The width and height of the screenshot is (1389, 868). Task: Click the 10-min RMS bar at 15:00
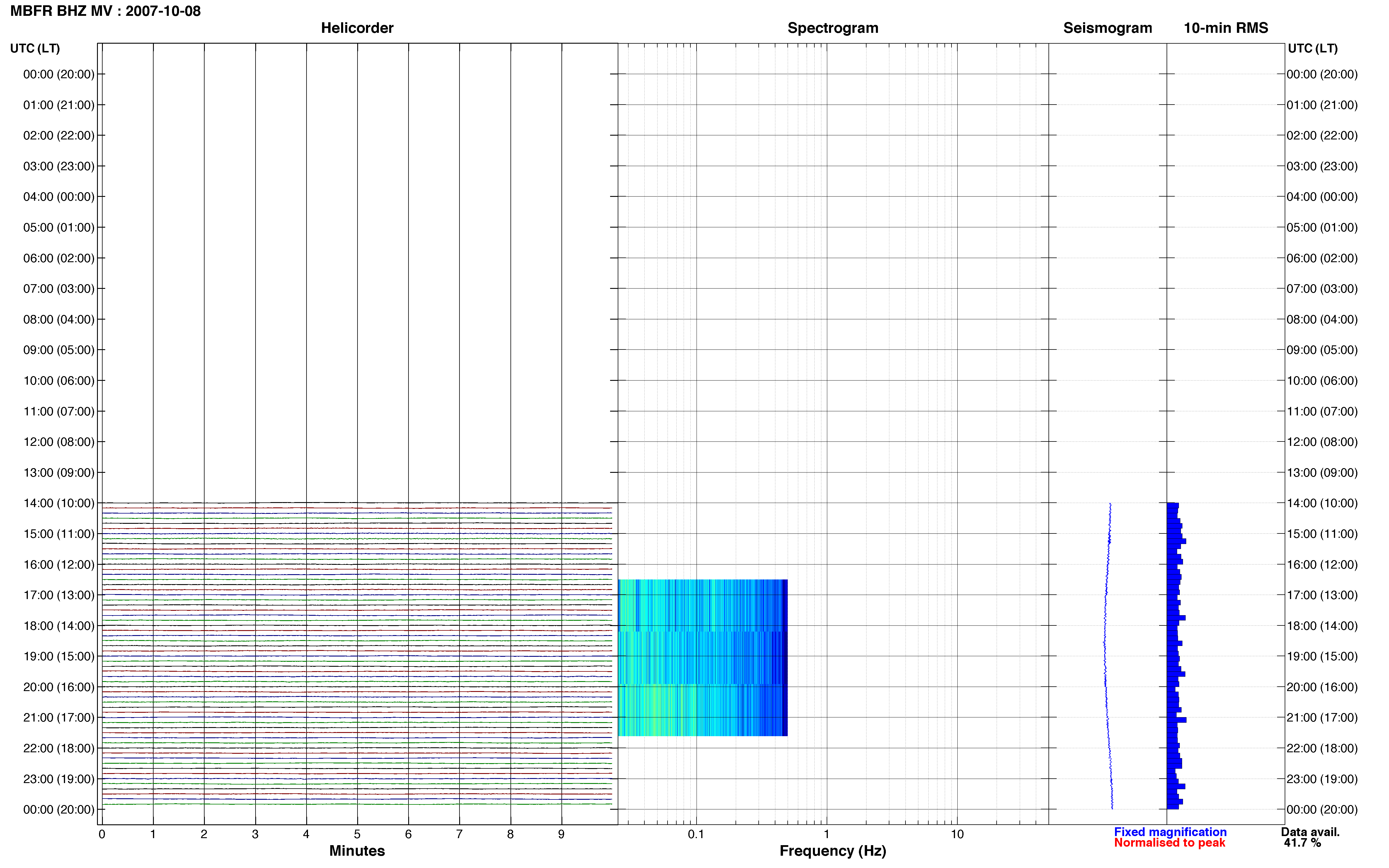click(1175, 536)
